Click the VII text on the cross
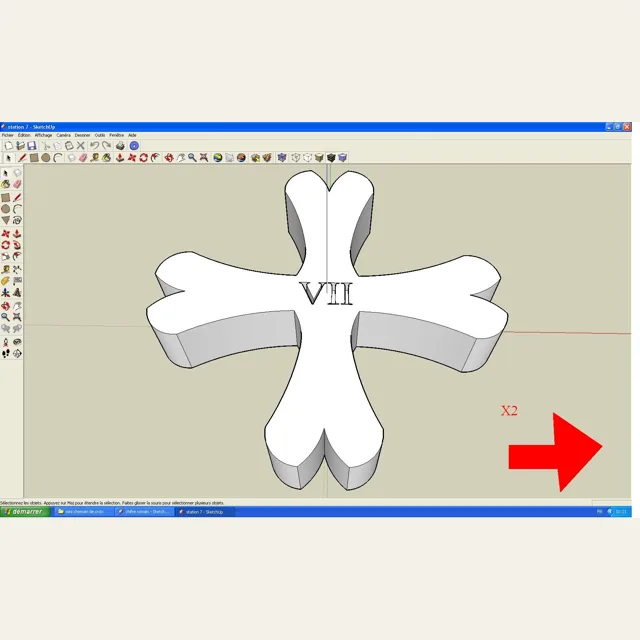 click(326, 293)
